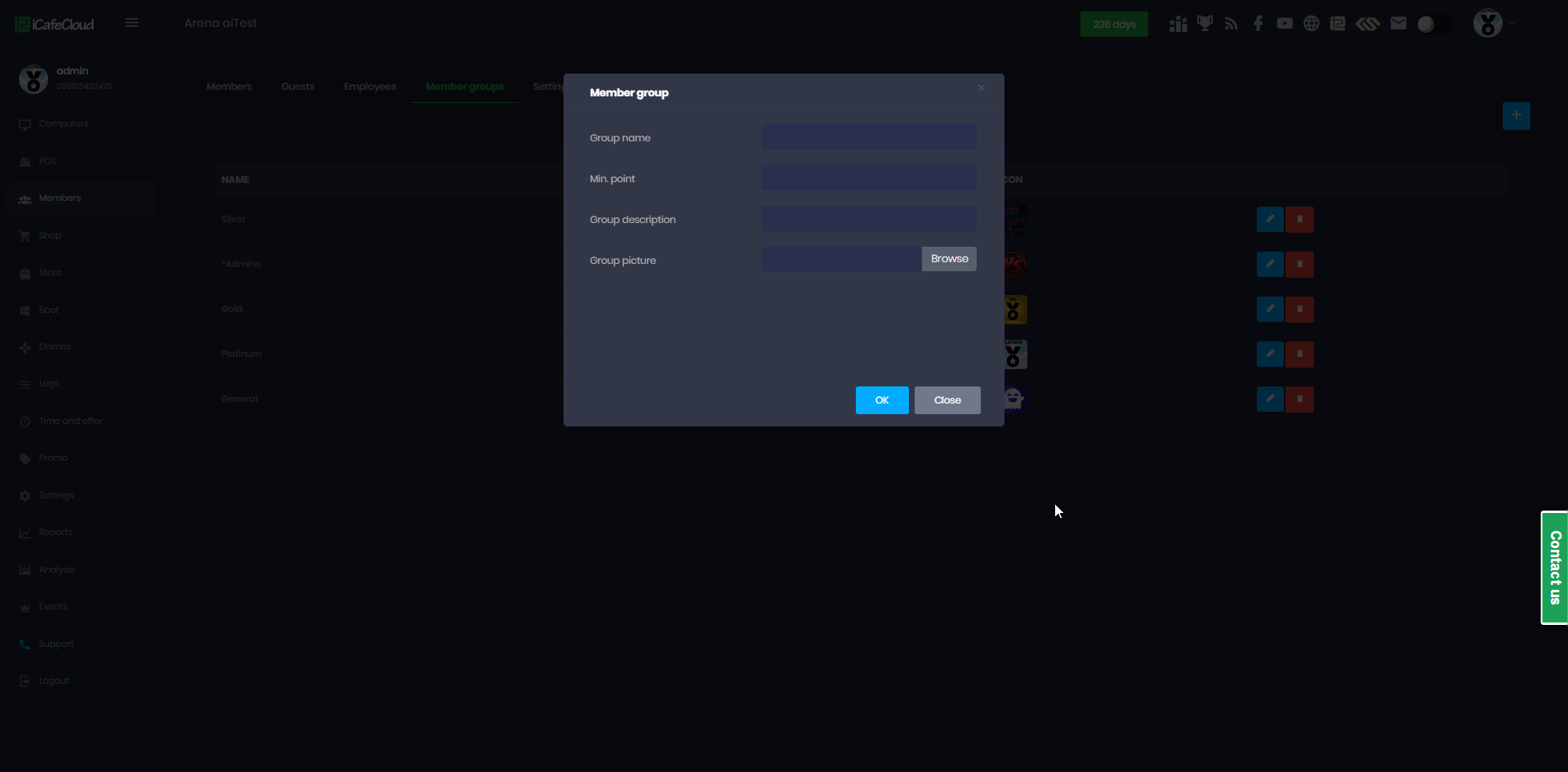Click the 236 days license badge

click(1114, 25)
